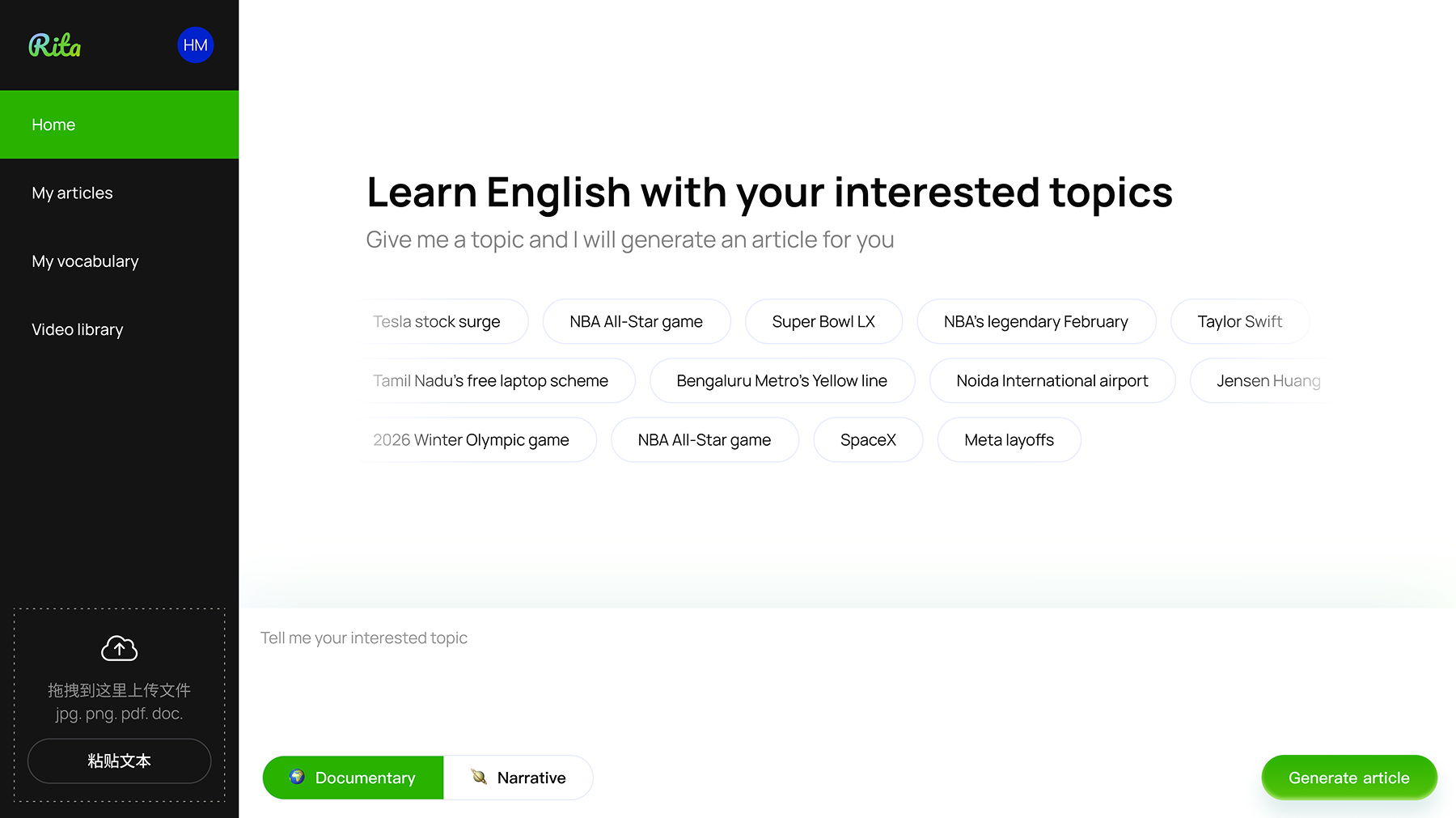Pick the Meta layoffs topic

tap(1009, 439)
